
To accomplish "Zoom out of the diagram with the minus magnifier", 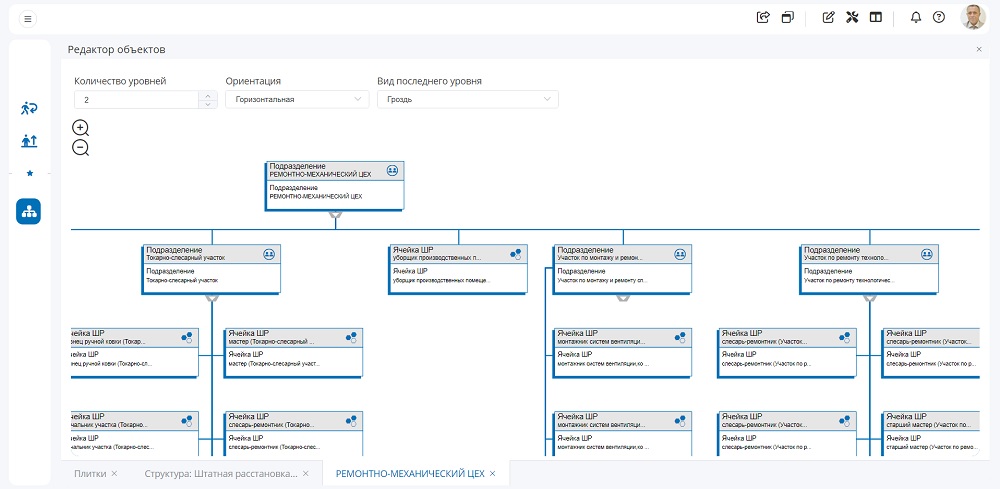I will point(81,148).
